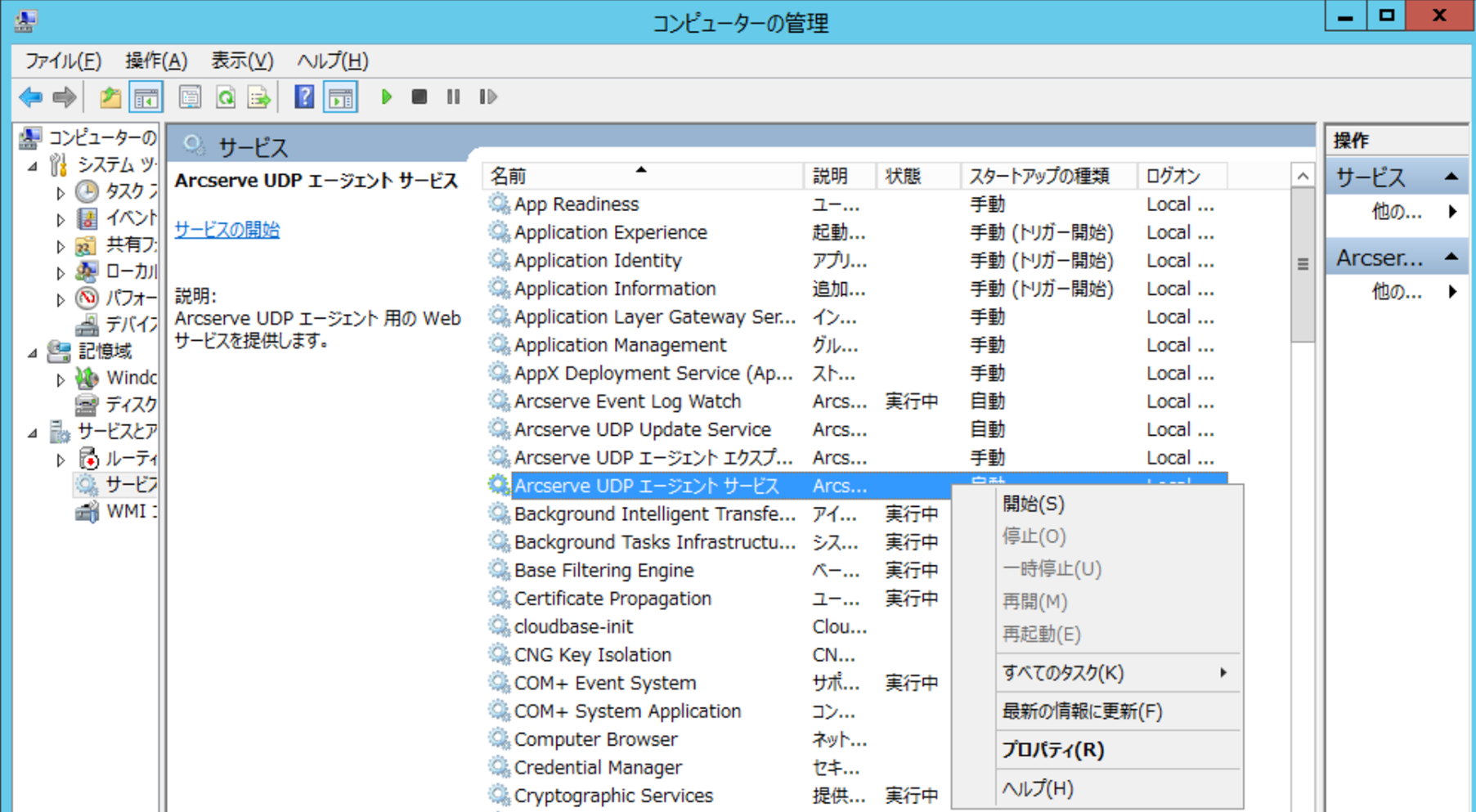
Task: Click the properties dialog toolbar icon
Action: pyautogui.click(x=191, y=96)
